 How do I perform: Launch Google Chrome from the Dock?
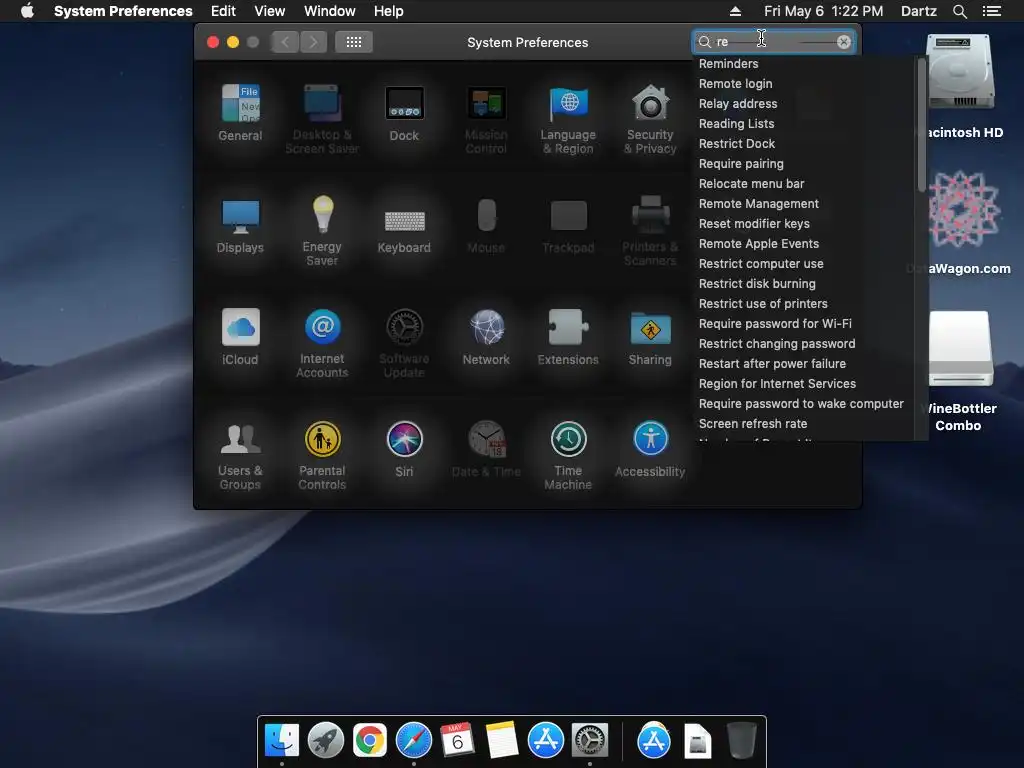click(370, 741)
